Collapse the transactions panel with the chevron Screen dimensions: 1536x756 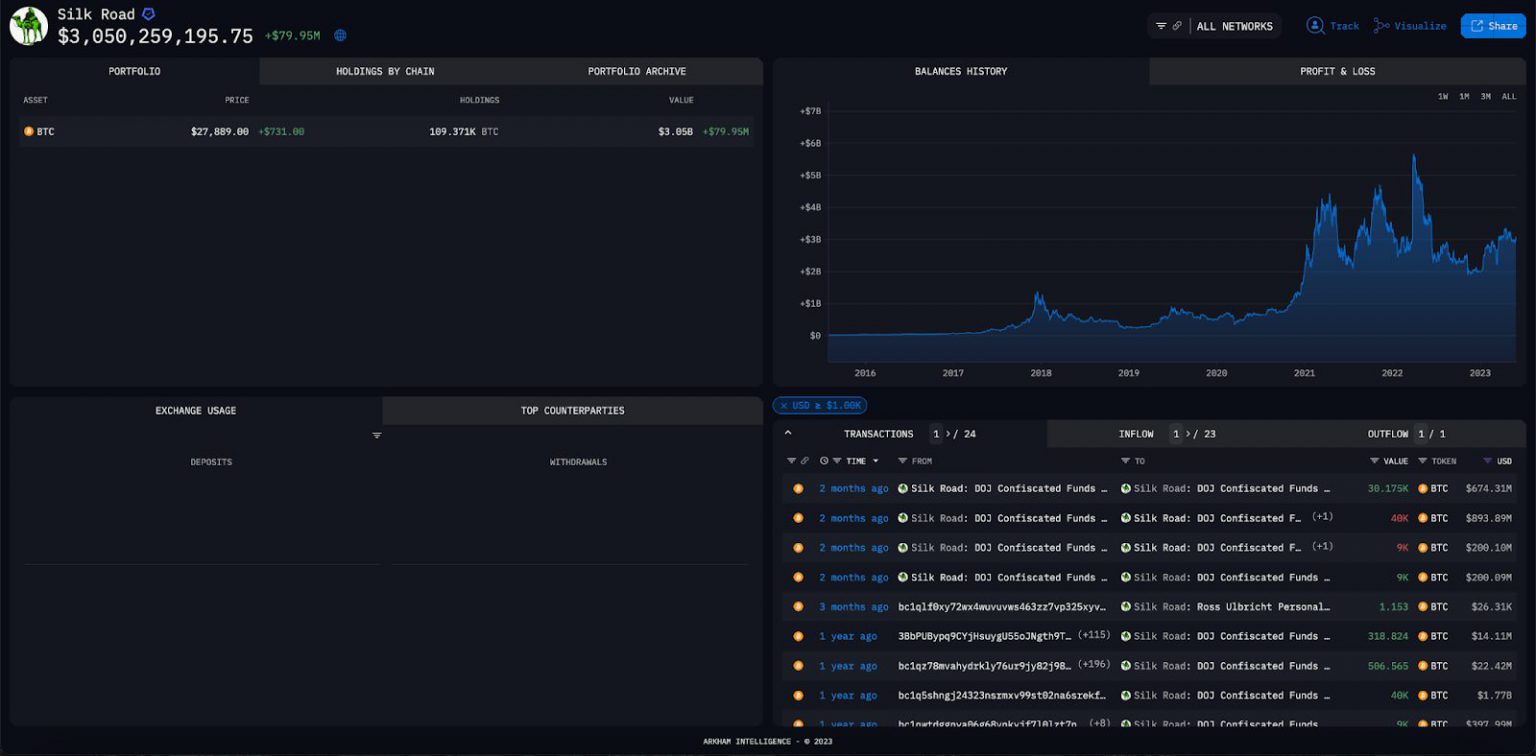coord(788,433)
